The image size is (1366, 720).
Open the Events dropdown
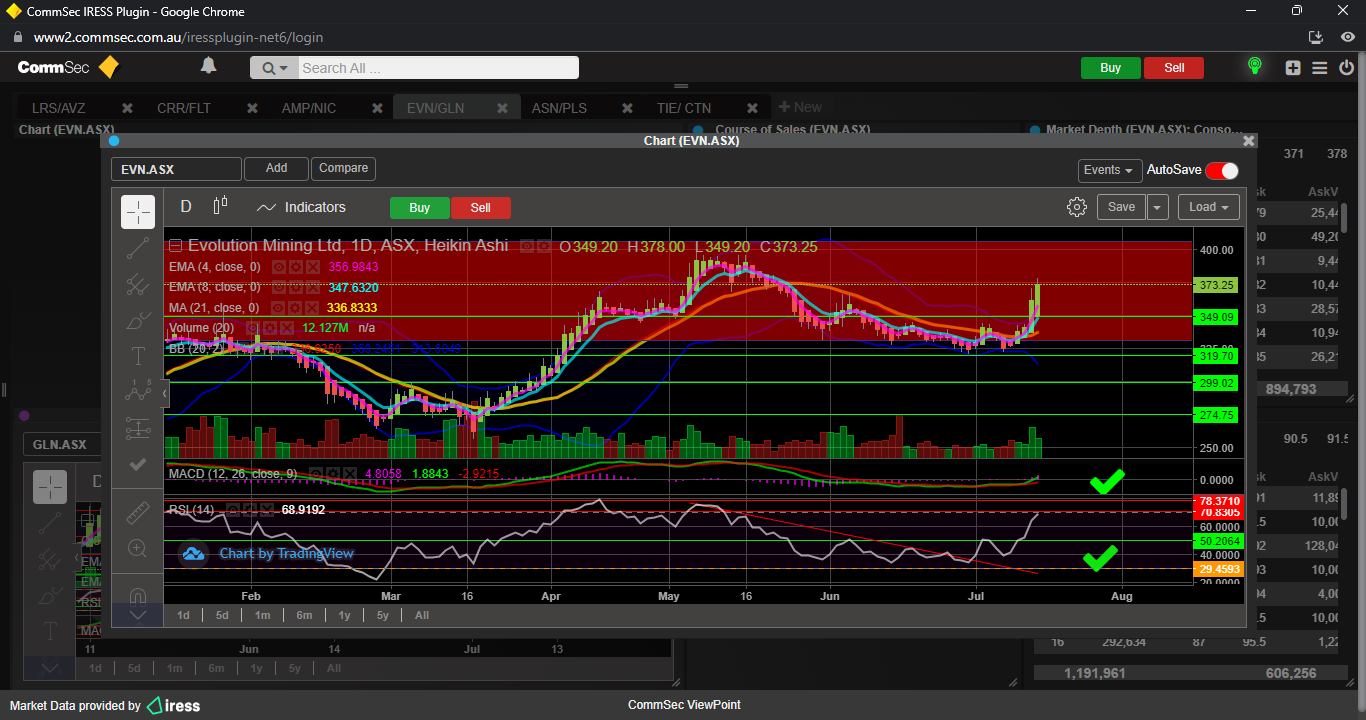click(x=1109, y=170)
